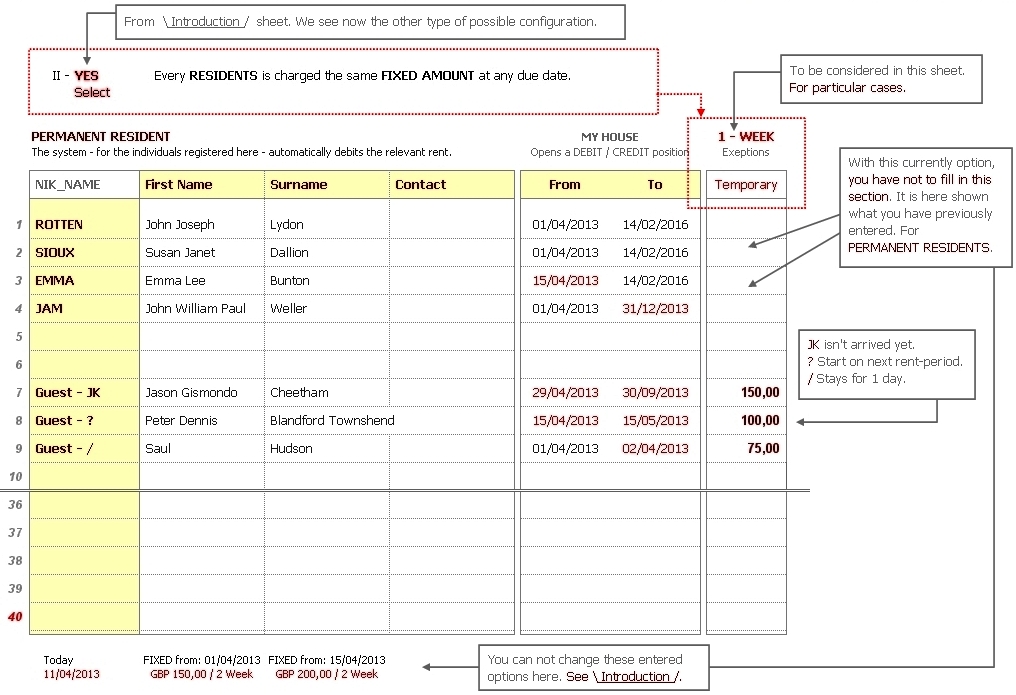Select the surname 'Blandford Townshend'

[x=332, y=420]
